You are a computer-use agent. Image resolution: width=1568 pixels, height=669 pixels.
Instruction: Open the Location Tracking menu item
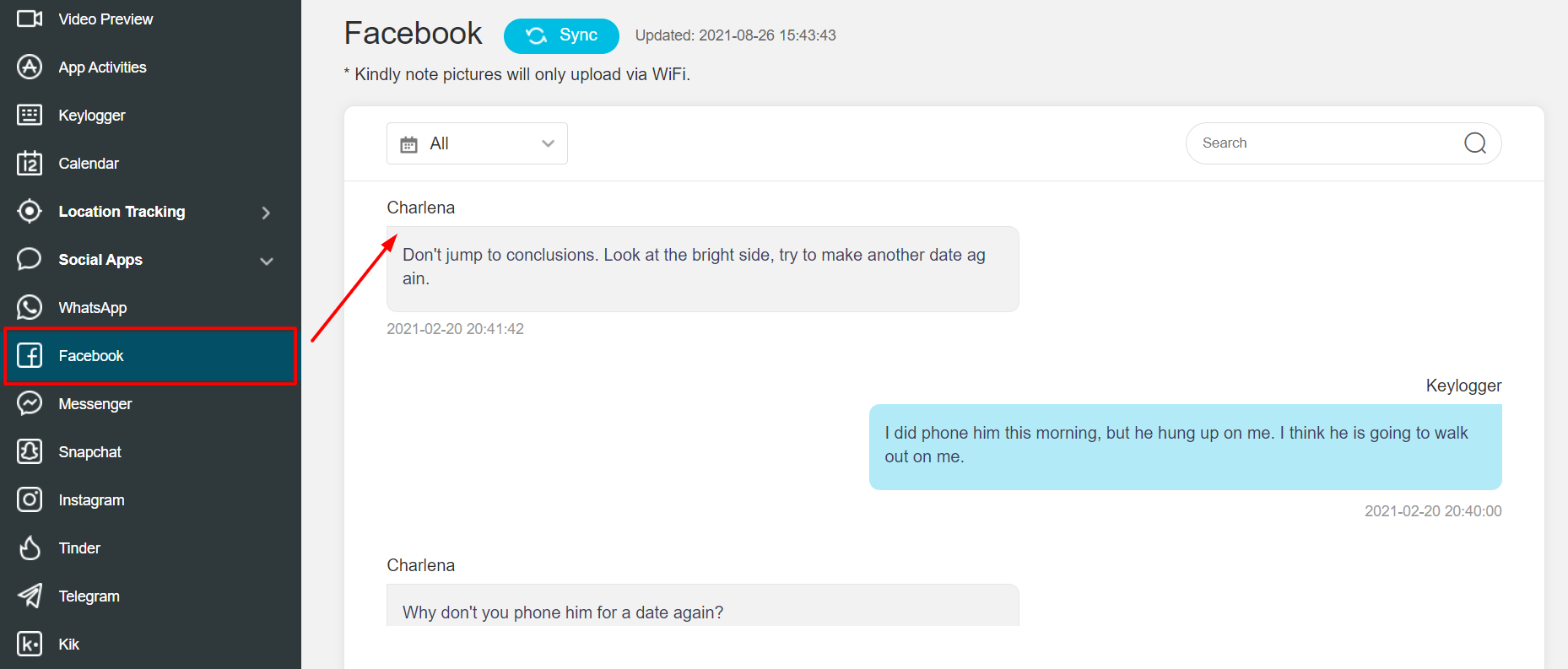click(x=150, y=212)
